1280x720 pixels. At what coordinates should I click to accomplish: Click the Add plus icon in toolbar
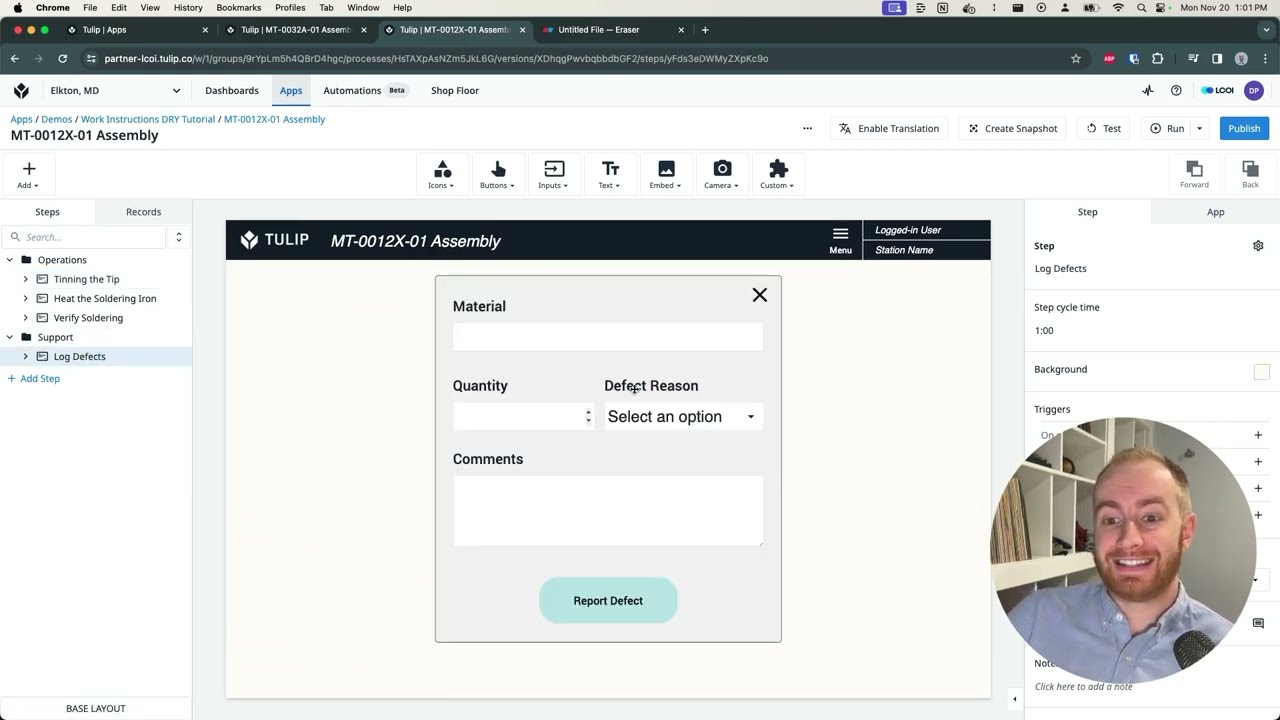(28, 173)
